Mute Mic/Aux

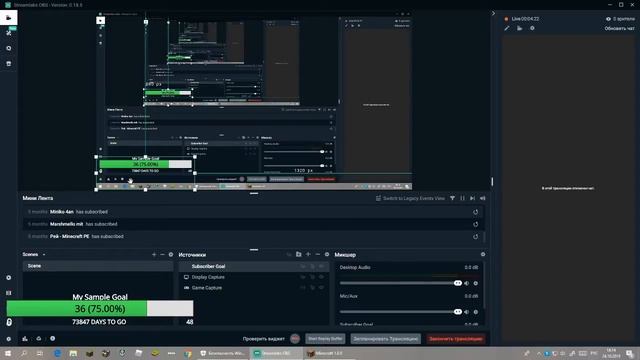[467, 312]
